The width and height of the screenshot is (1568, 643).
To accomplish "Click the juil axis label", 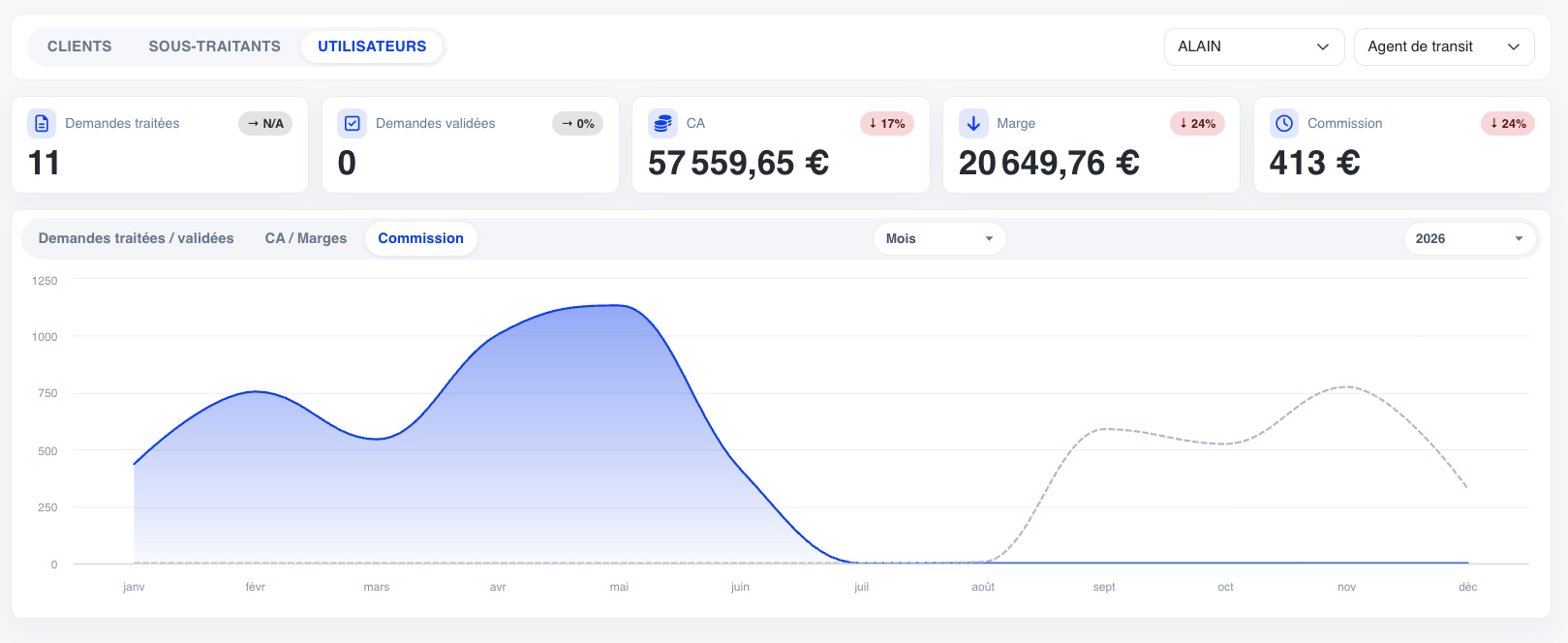I will point(862,587).
